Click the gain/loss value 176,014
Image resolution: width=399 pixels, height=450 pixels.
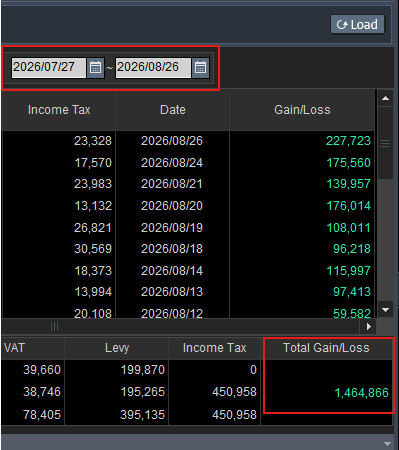pyautogui.click(x=348, y=206)
